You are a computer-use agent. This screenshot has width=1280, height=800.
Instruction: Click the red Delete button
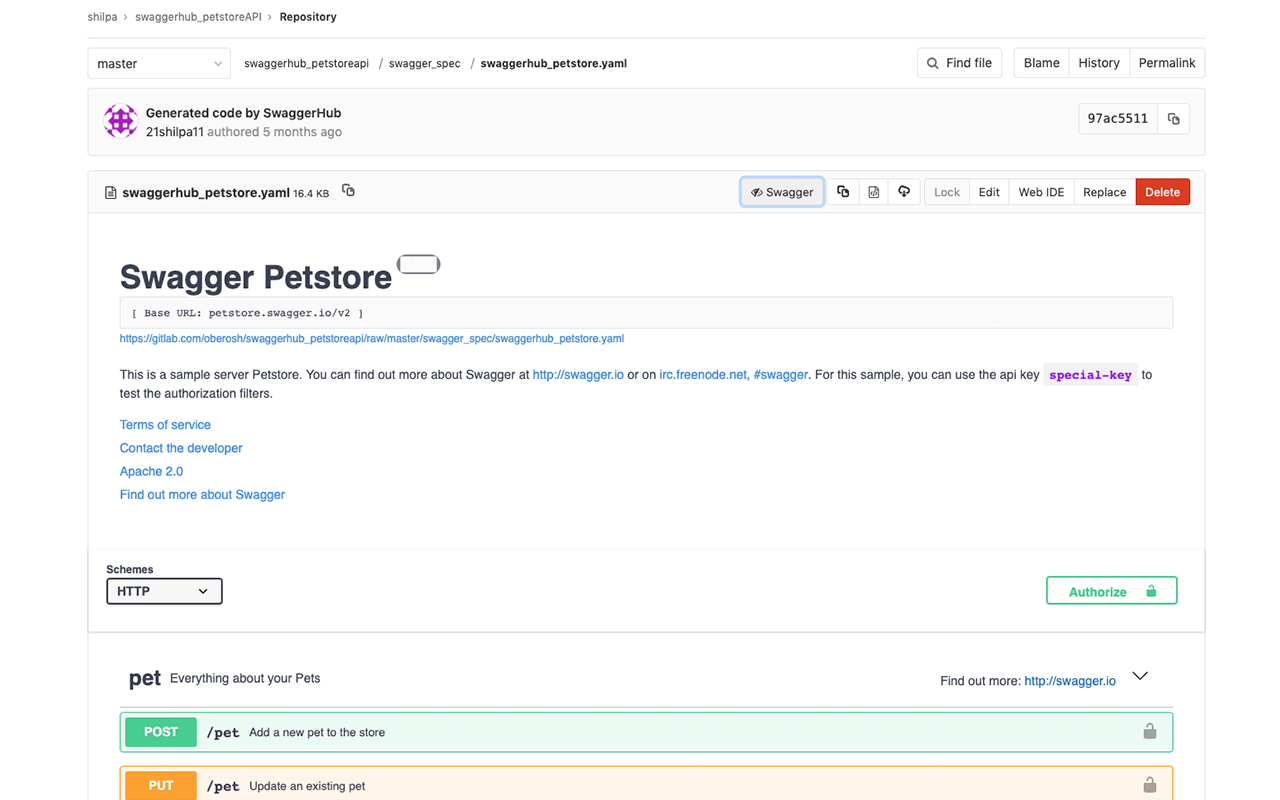(x=1163, y=192)
